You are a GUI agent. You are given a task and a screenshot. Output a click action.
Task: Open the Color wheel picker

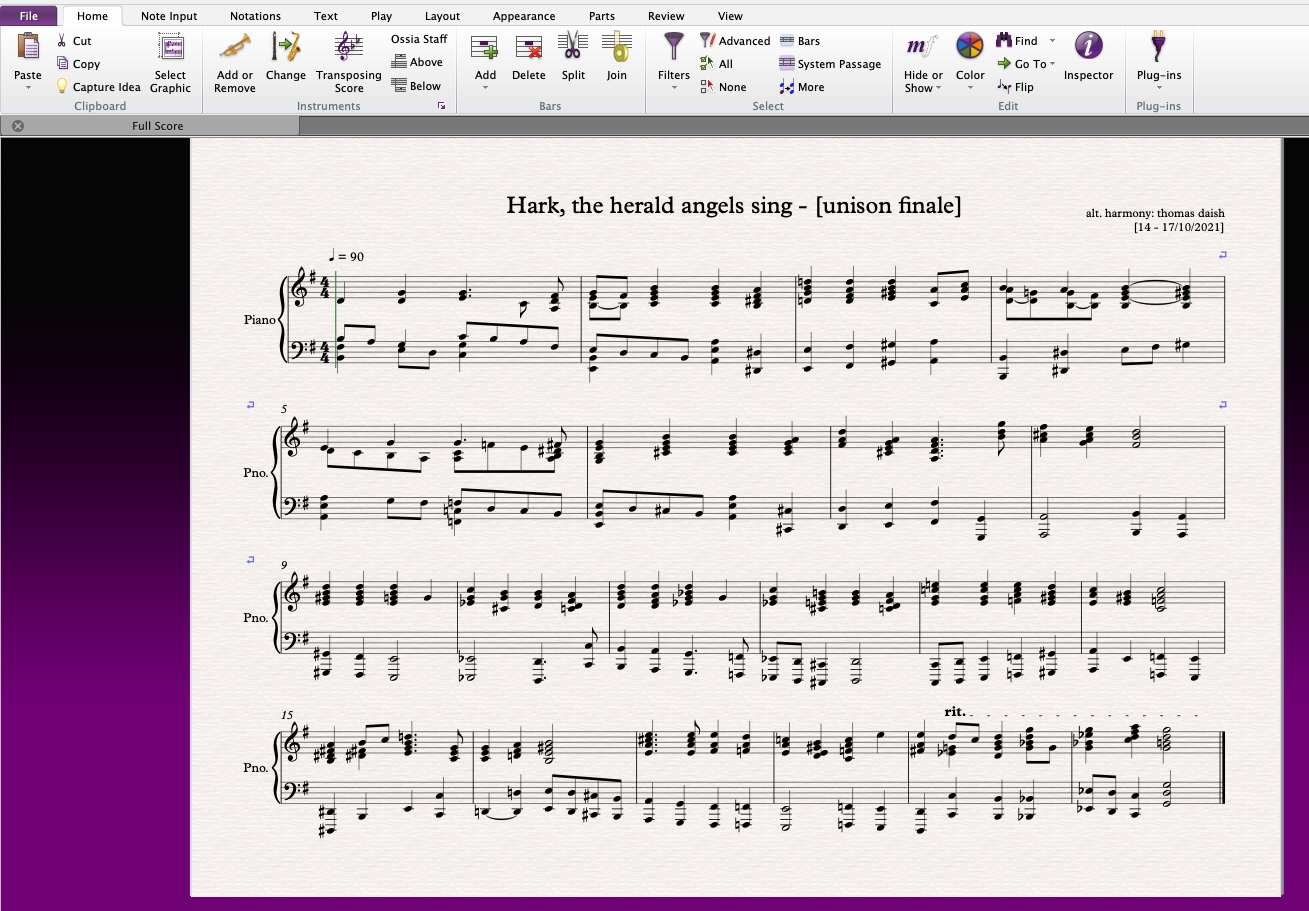[970, 48]
